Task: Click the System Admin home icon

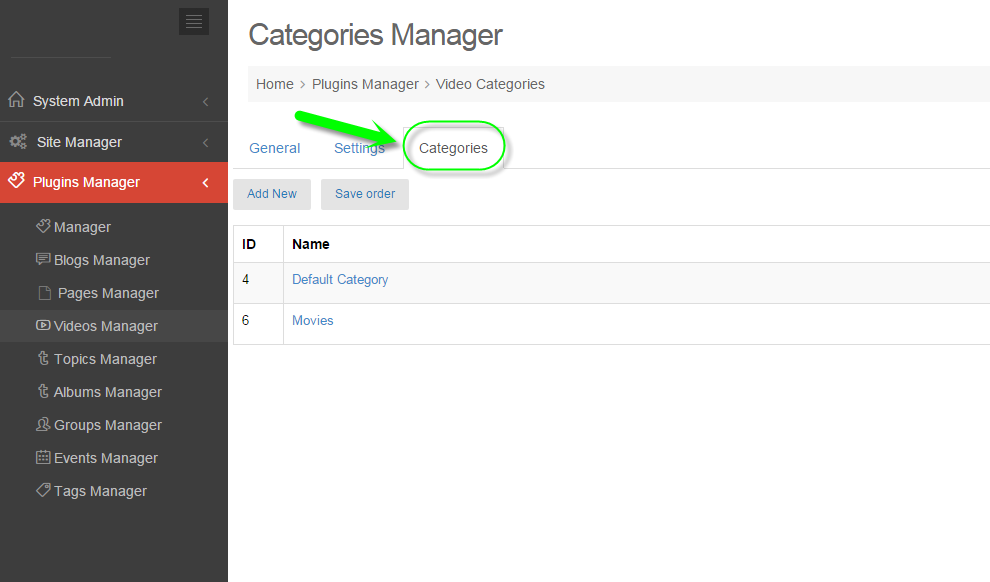Action: pyautogui.click(x=16, y=100)
